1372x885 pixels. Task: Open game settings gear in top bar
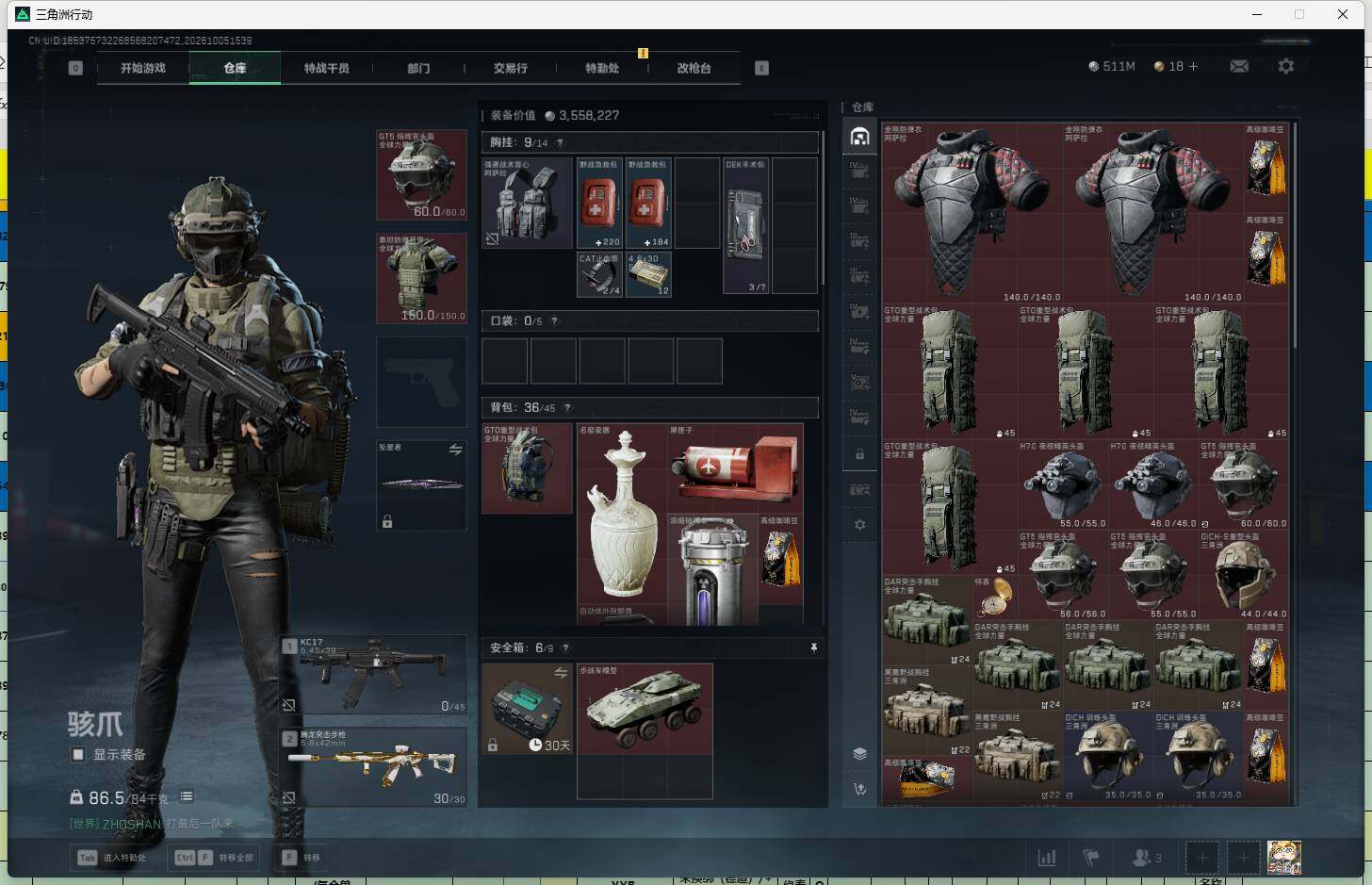click(1286, 66)
